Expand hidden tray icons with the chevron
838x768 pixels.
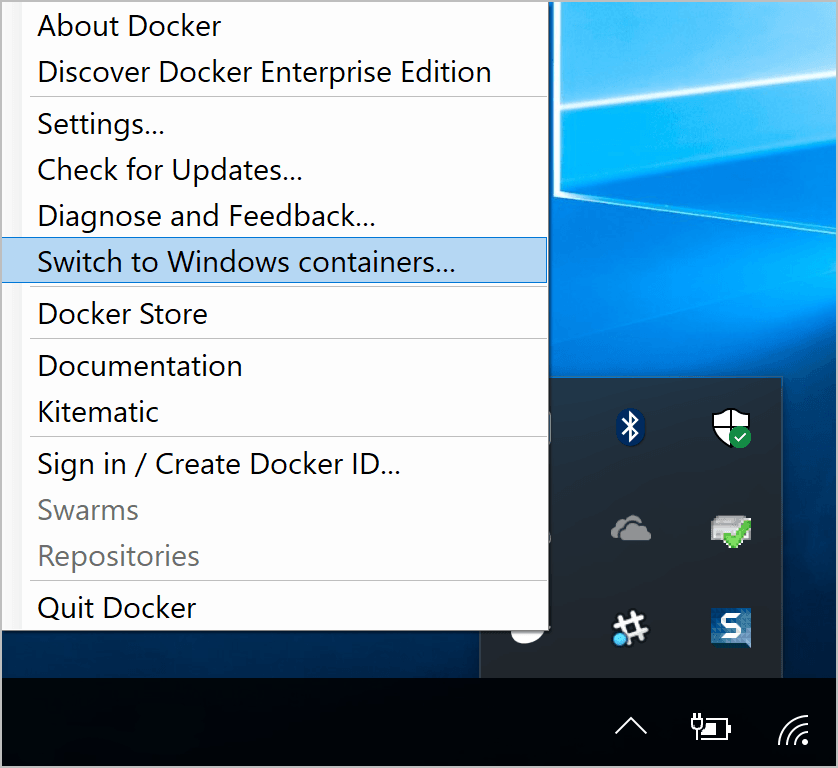630,726
